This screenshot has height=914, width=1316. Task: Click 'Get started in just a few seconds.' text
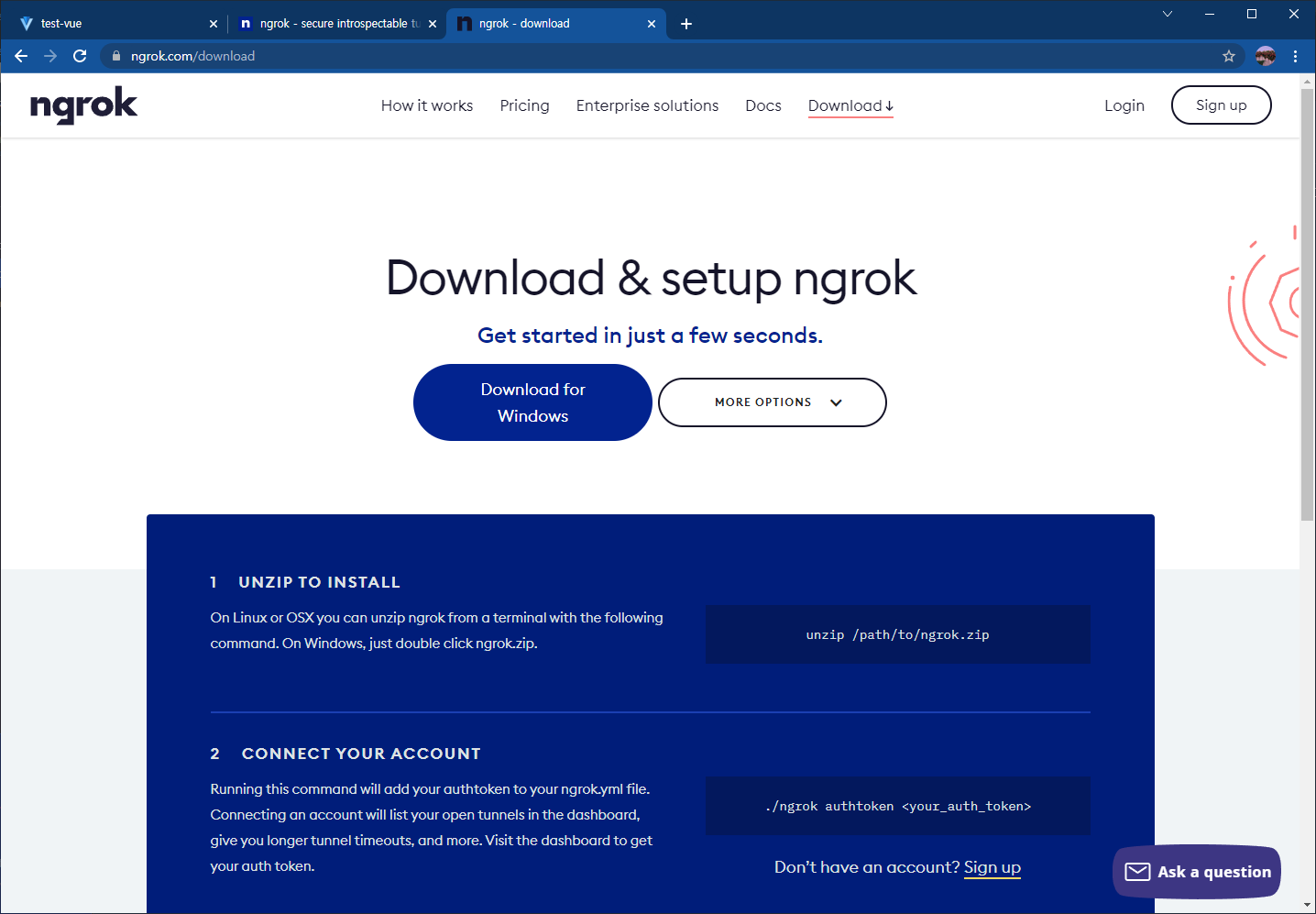click(650, 336)
